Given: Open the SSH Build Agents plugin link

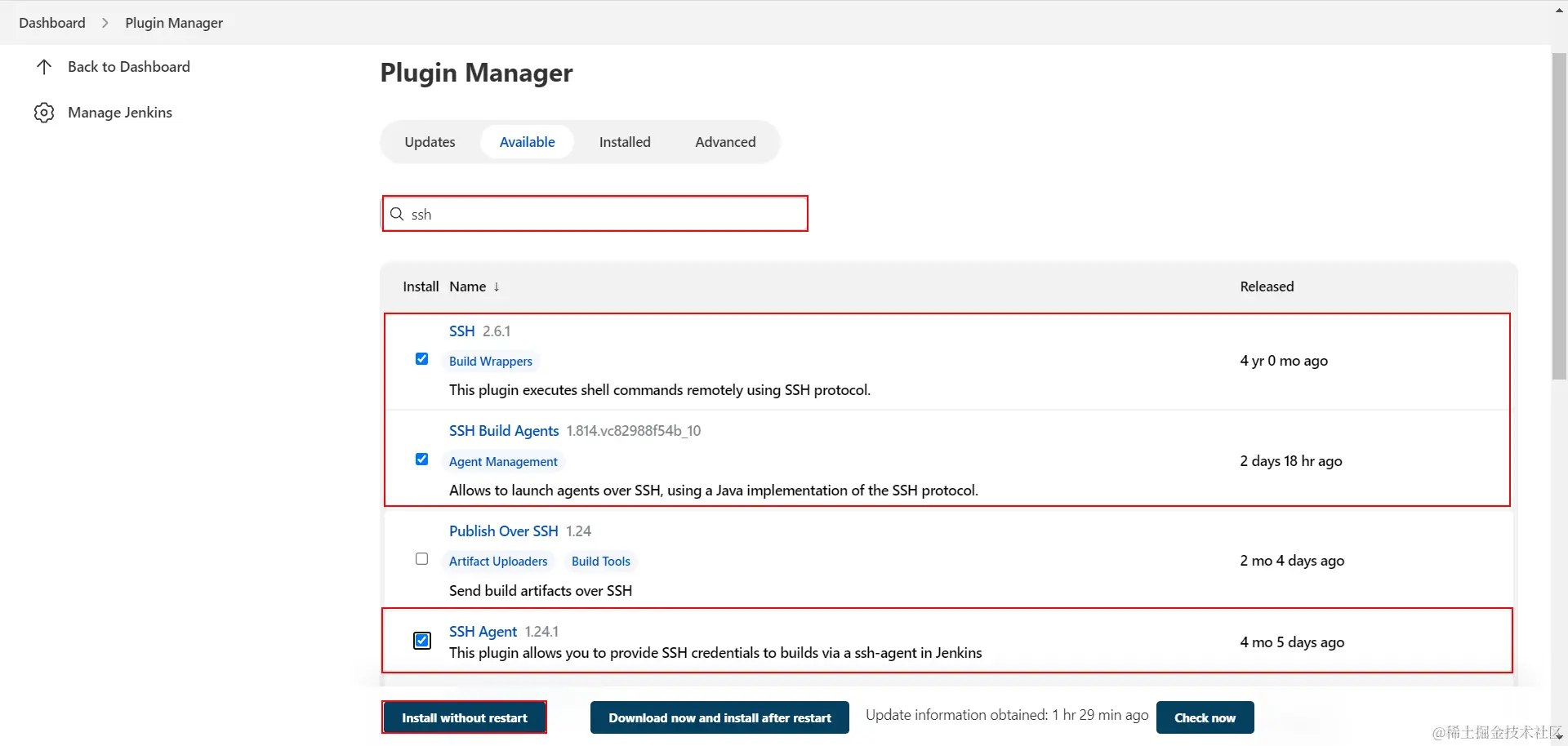Looking at the screenshot, I should pyautogui.click(x=504, y=431).
